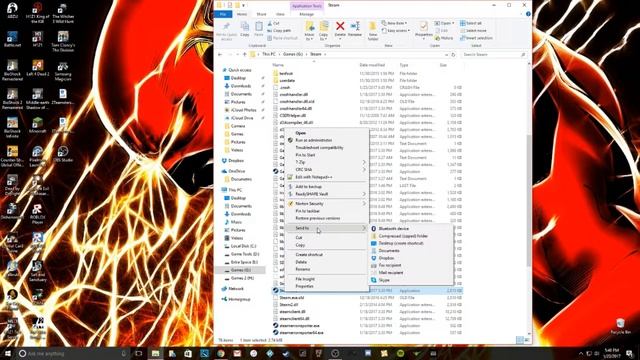Click the Task View icon on taskbar

tap(139, 353)
